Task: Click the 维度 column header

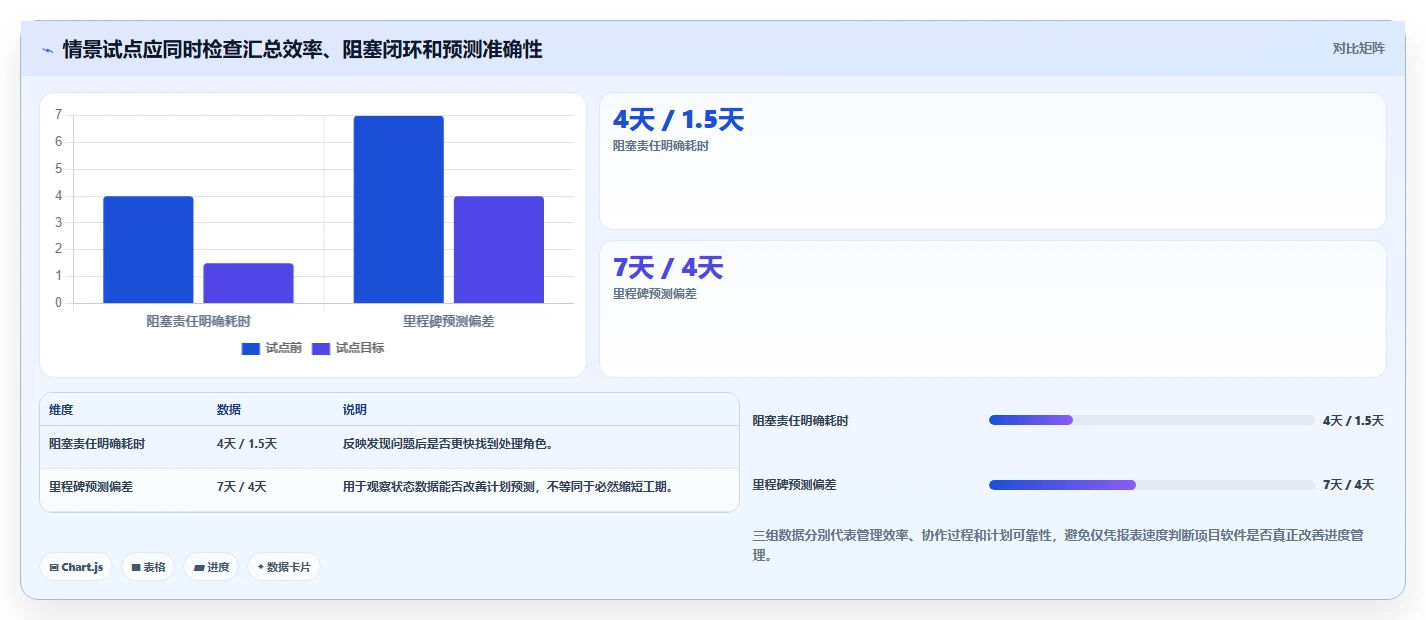Action: [61, 410]
